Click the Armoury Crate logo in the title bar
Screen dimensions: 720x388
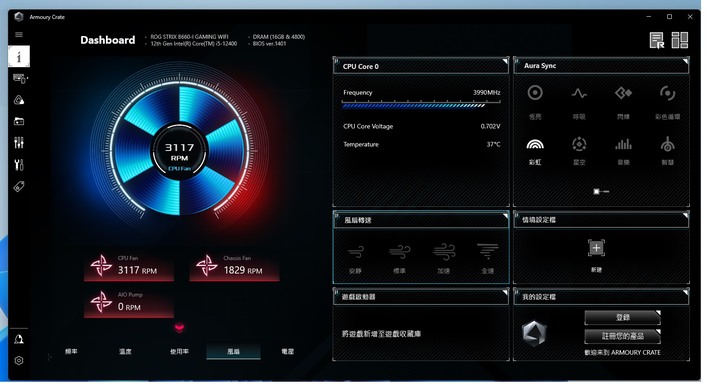[x=19, y=17]
